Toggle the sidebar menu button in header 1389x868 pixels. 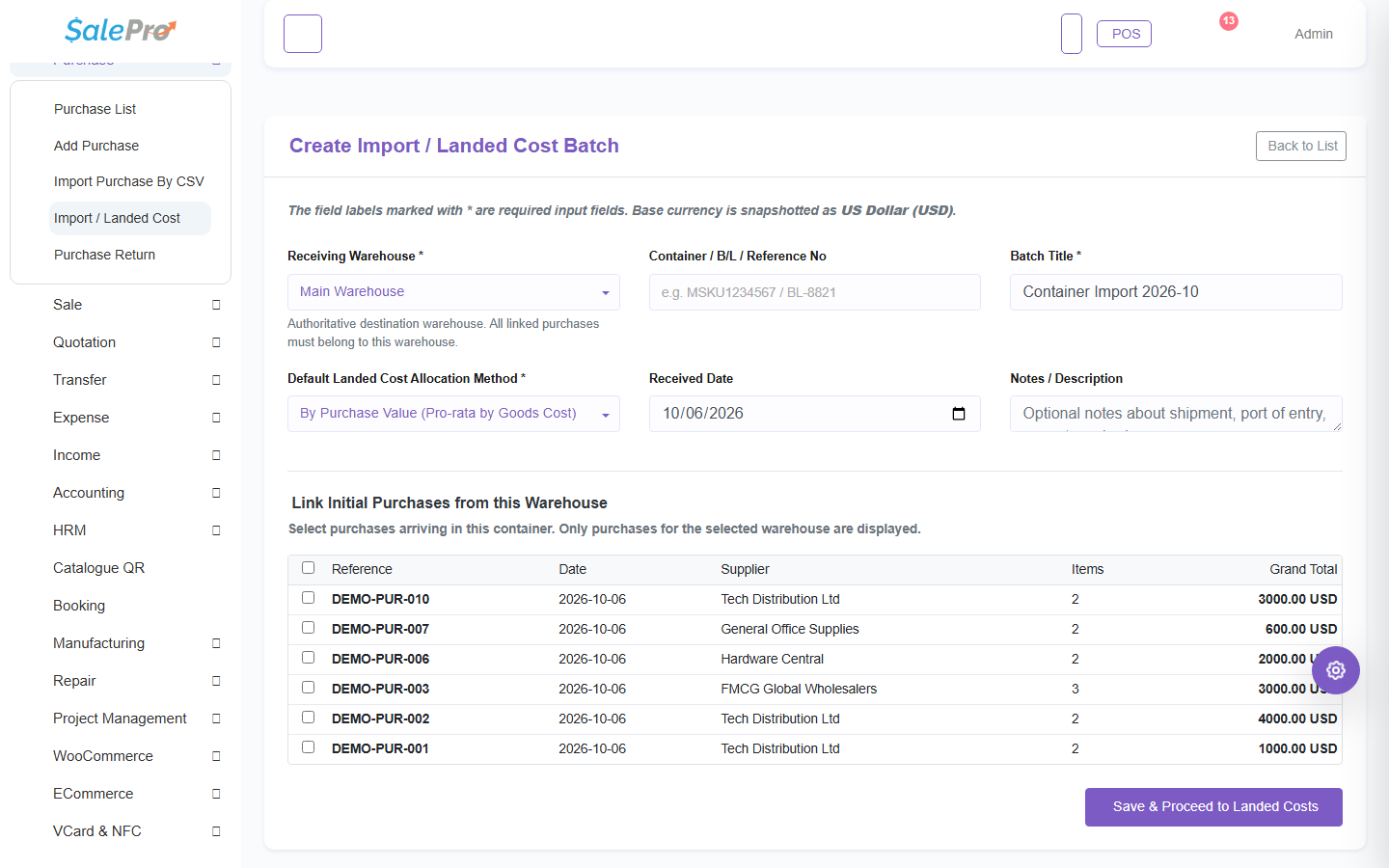pyautogui.click(x=303, y=34)
